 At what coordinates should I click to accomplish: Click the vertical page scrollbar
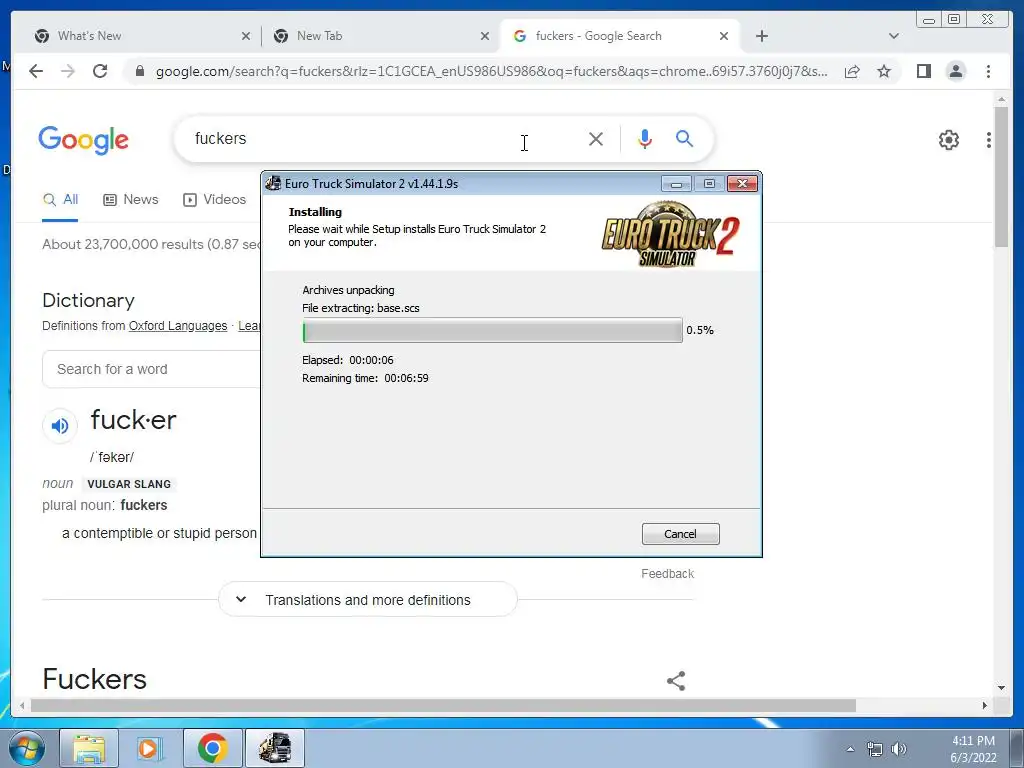click(x=1001, y=176)
